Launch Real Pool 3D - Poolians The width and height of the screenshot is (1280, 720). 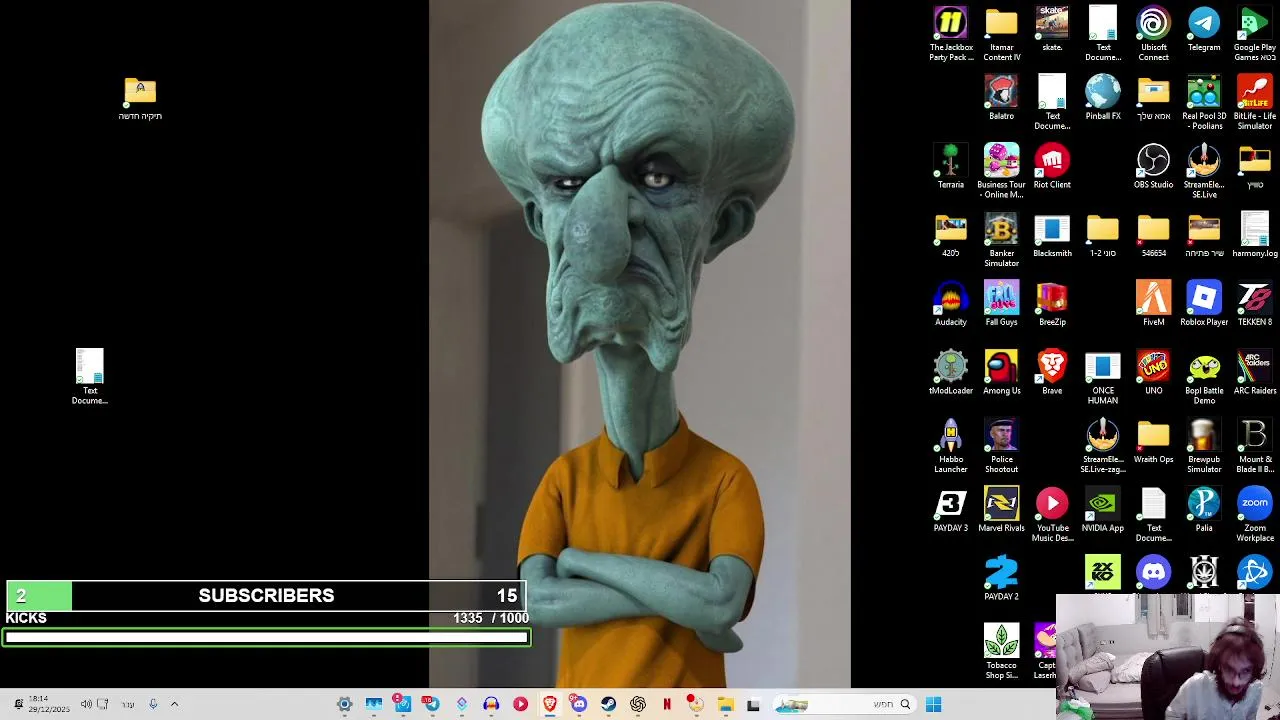1204,102
